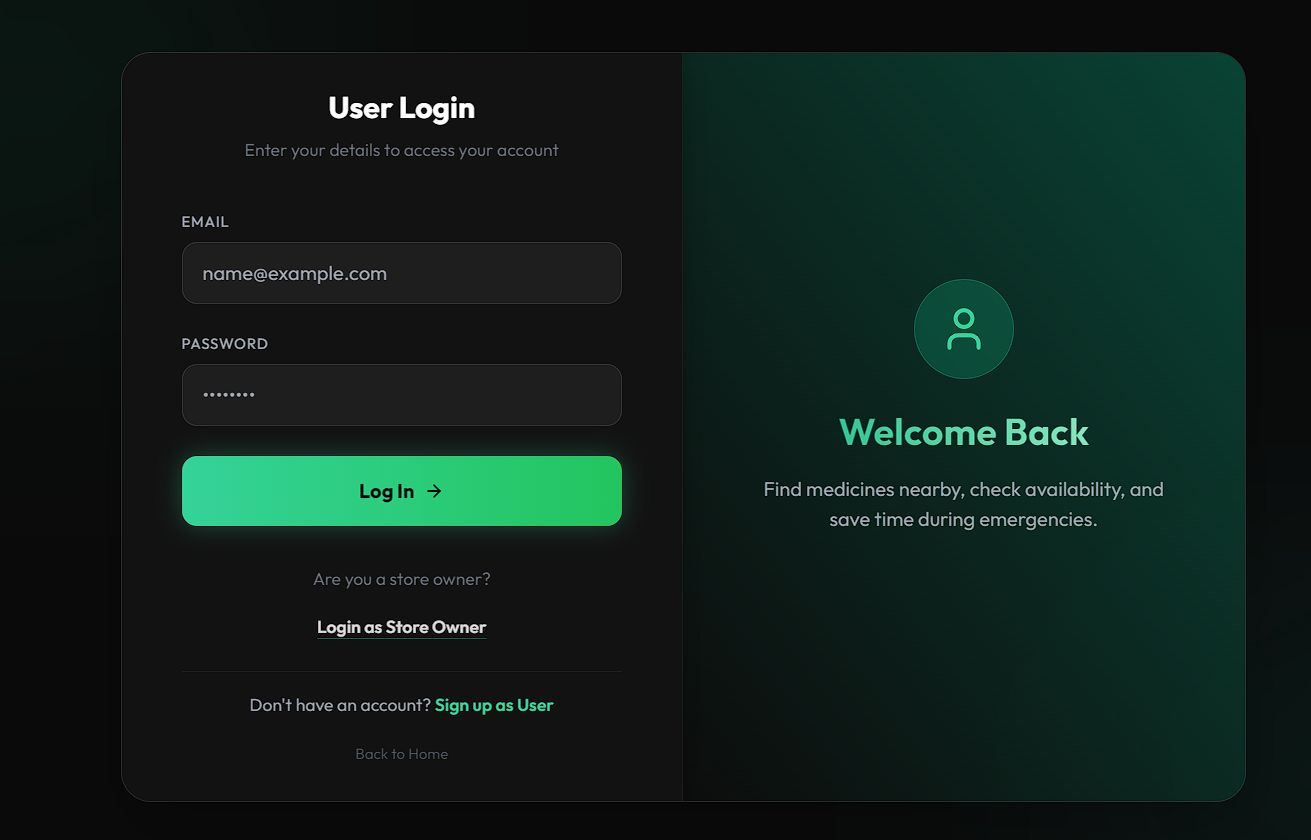Click the EMAIL field label
Viewport: 1311px width, 840px height.
[205, 222]
